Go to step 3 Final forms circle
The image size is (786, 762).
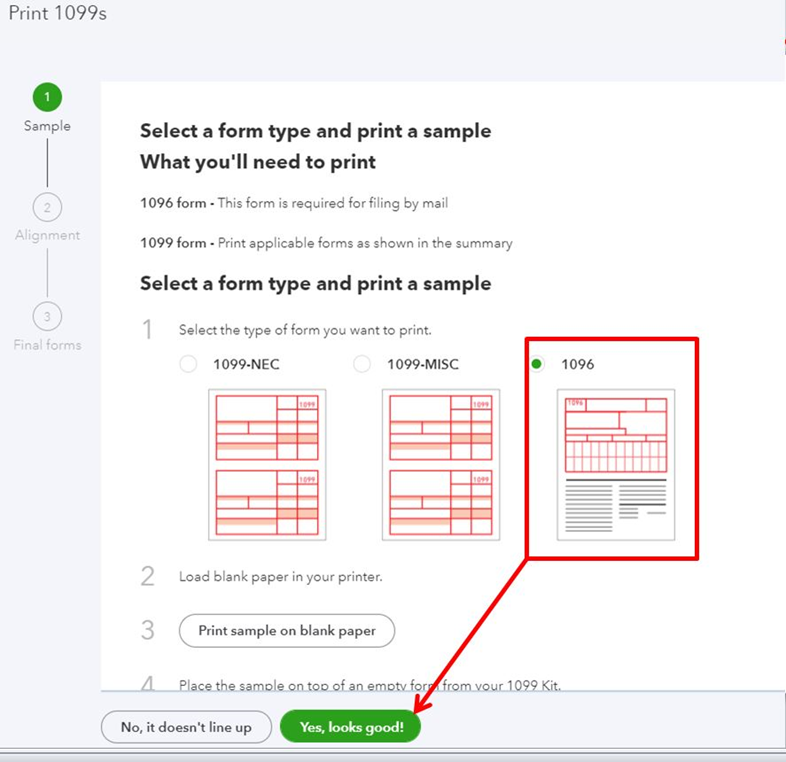pyautogui.click(x=47, y=316)
